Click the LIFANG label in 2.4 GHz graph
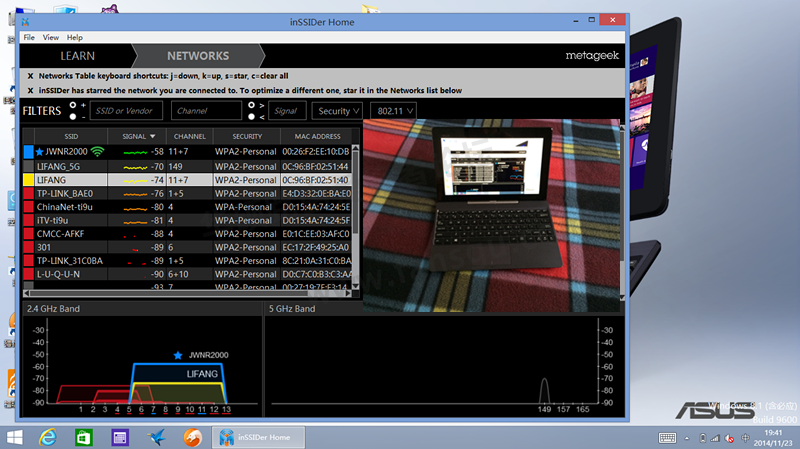800x449 pixels. click(x=202, y=374)
